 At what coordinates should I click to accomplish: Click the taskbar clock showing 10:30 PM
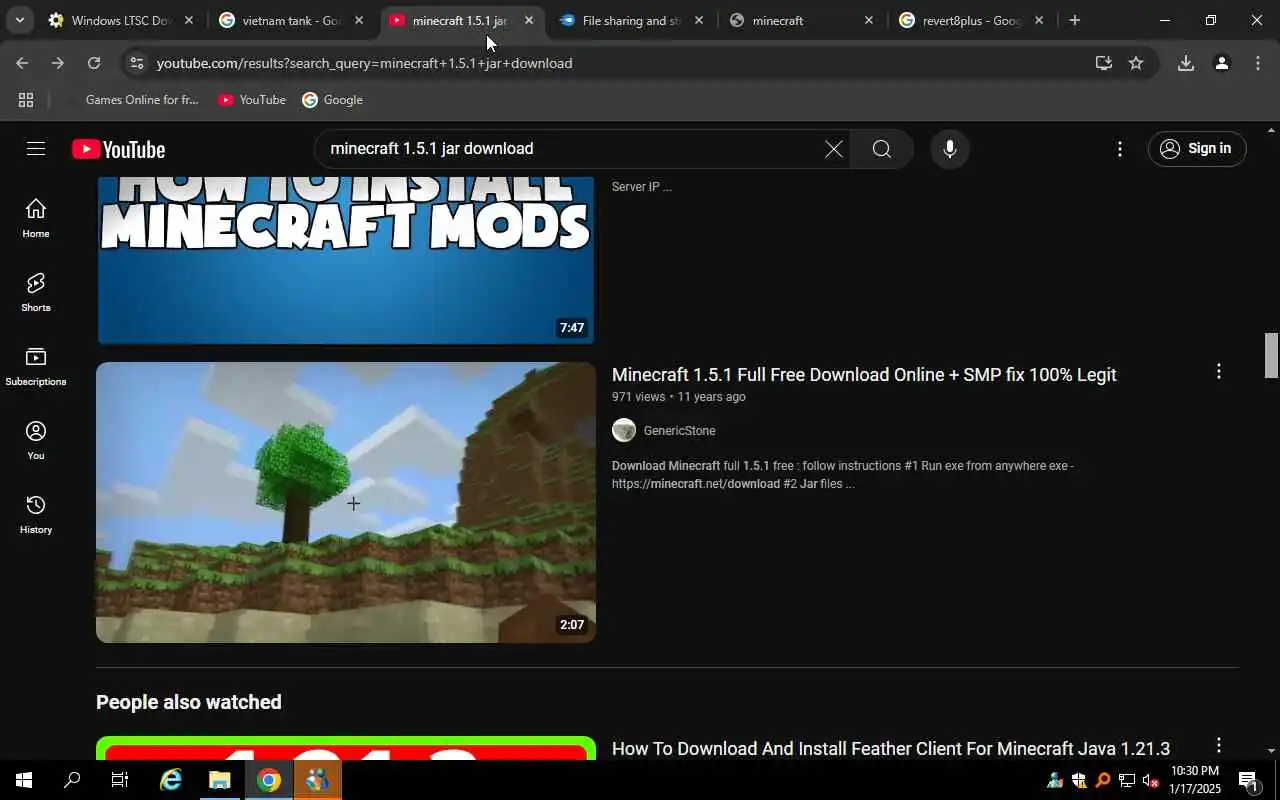(x=1194, y=780)
